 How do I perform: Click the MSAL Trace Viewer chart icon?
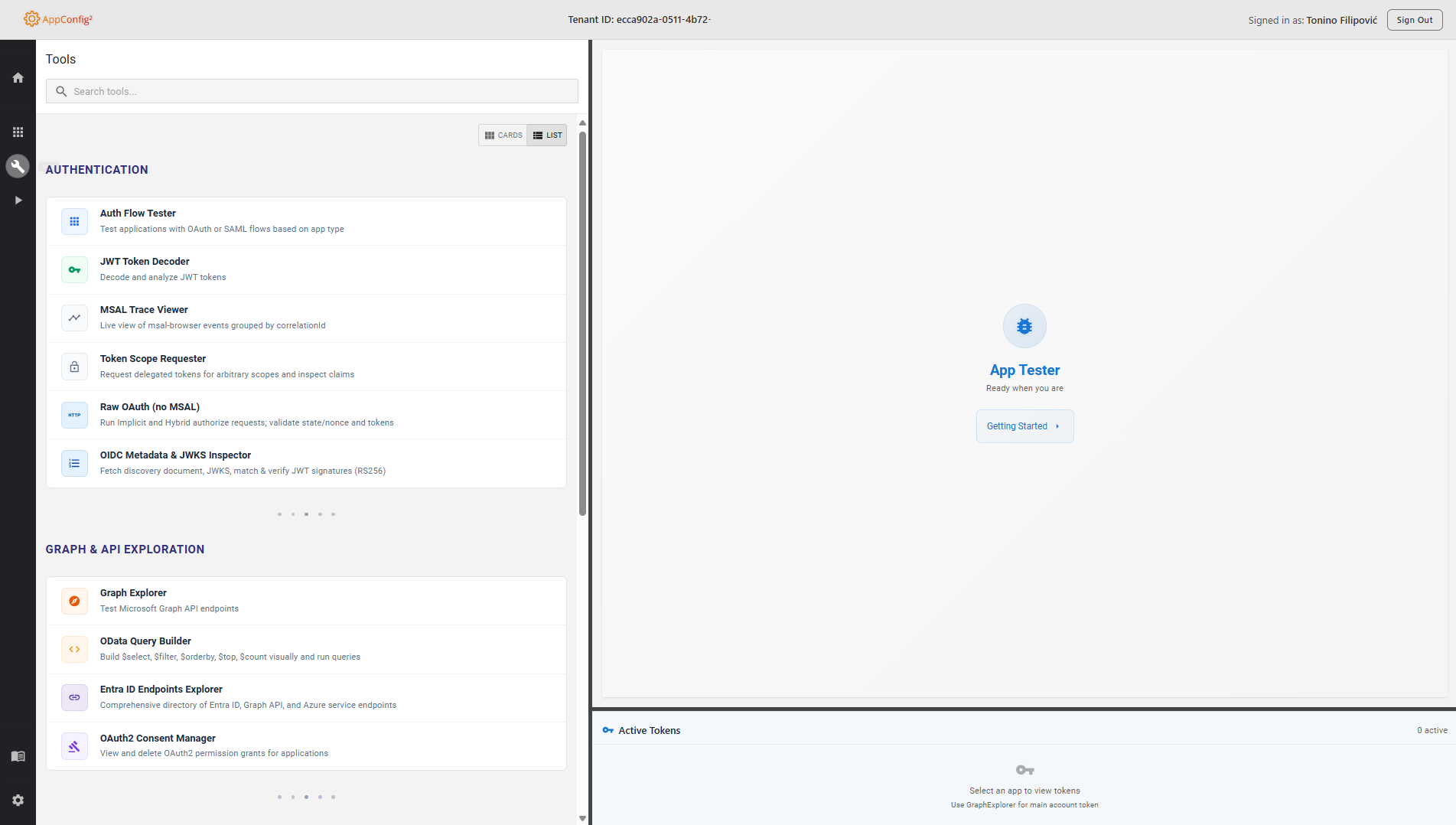[74, 318]
